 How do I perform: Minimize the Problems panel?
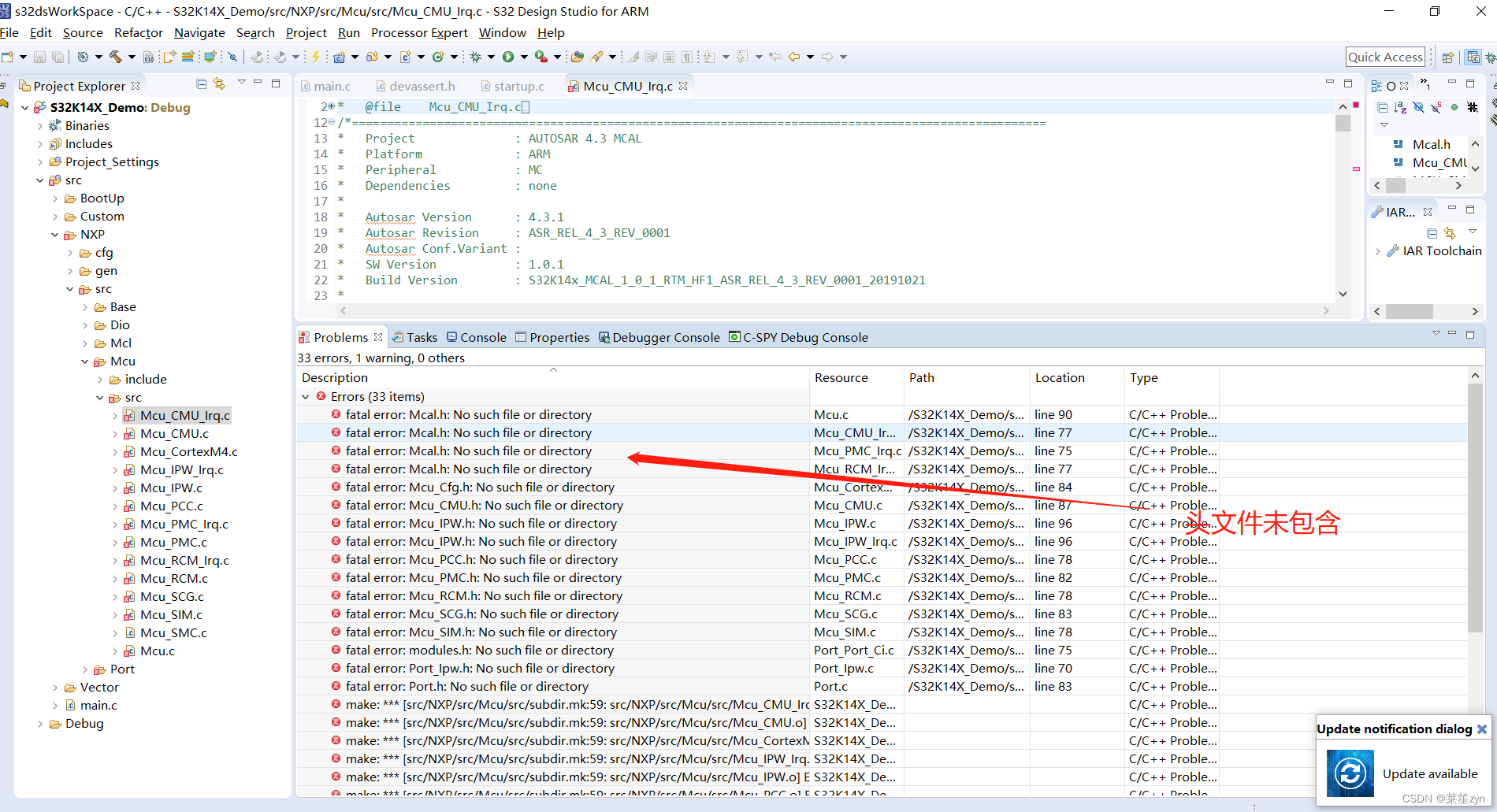pos(1452,333)
